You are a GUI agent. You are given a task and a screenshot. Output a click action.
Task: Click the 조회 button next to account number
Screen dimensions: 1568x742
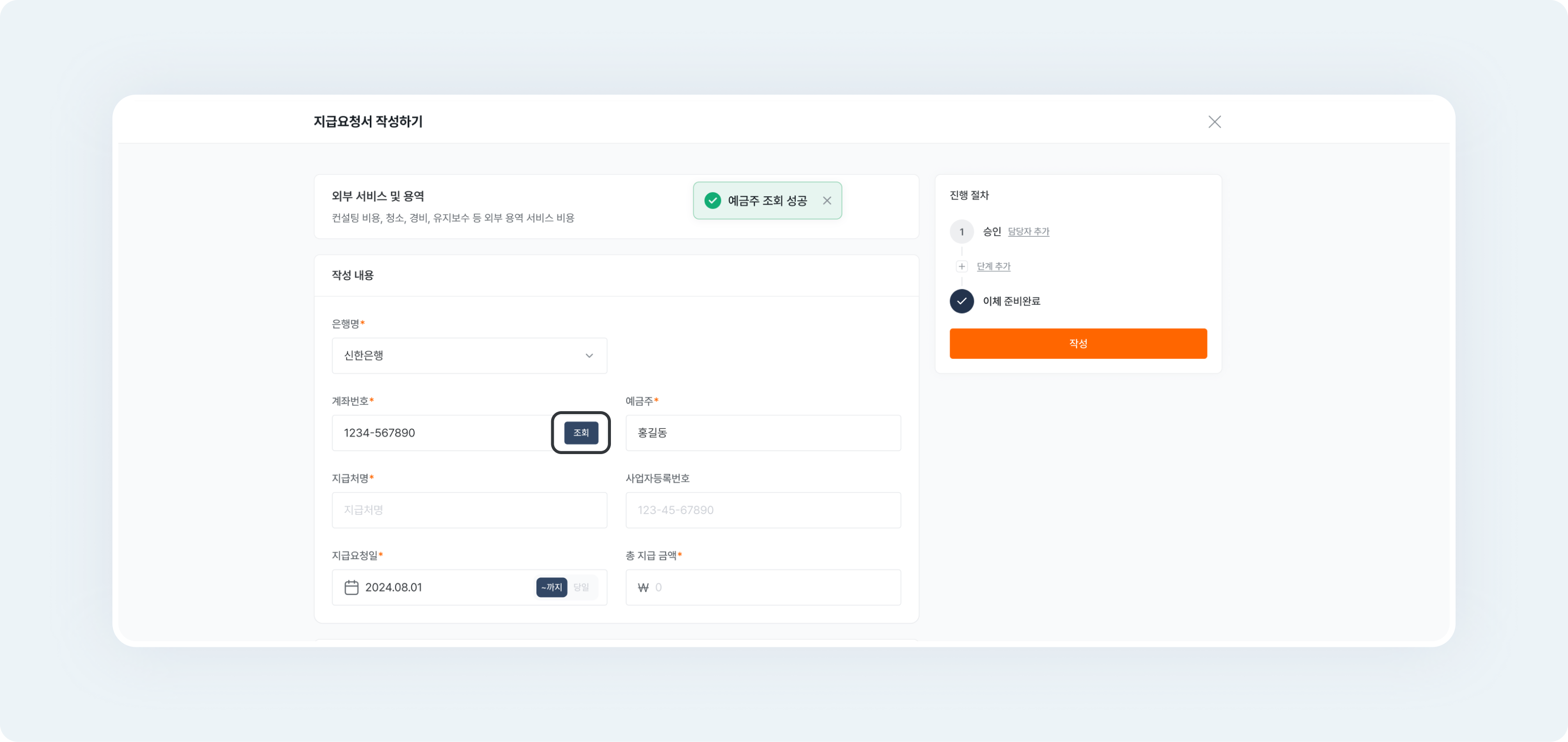[581, 432]
